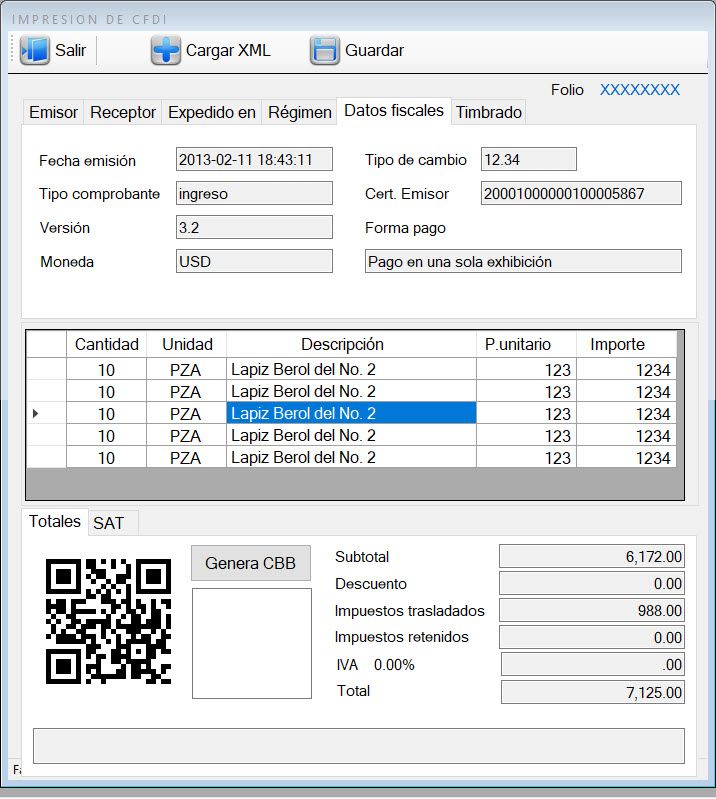Click the IVA amount field

(x=593, y=664)
